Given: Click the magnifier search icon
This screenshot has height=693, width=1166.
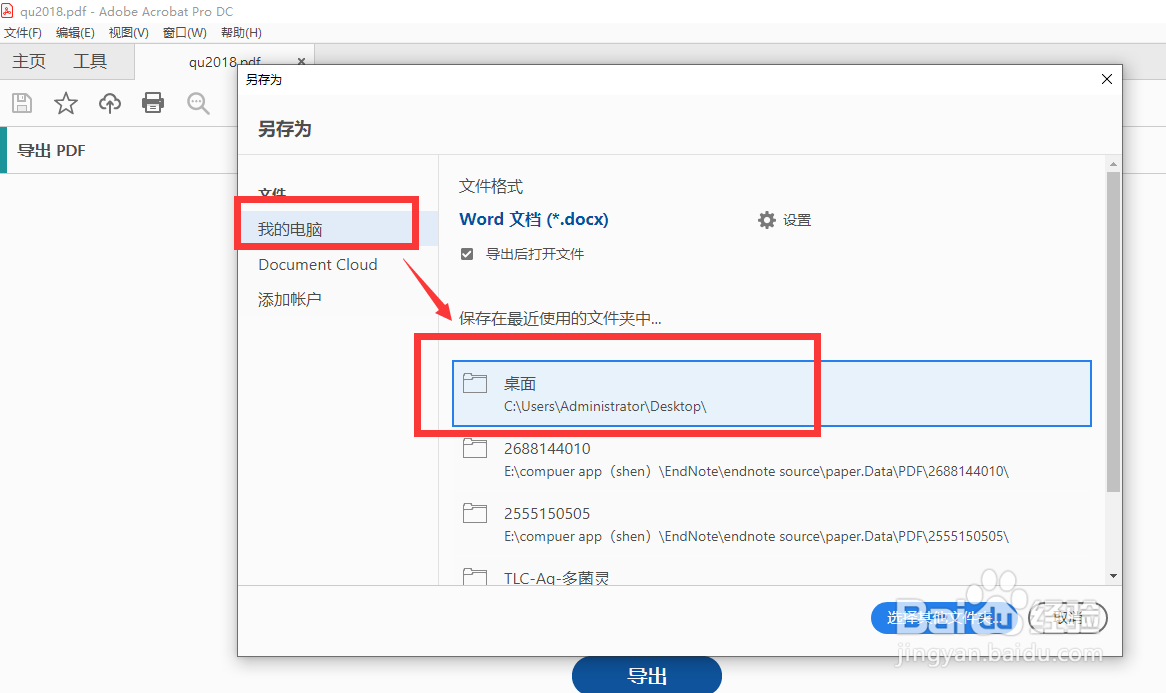Looking at the screenshot, I should click(x=198, y=103).
